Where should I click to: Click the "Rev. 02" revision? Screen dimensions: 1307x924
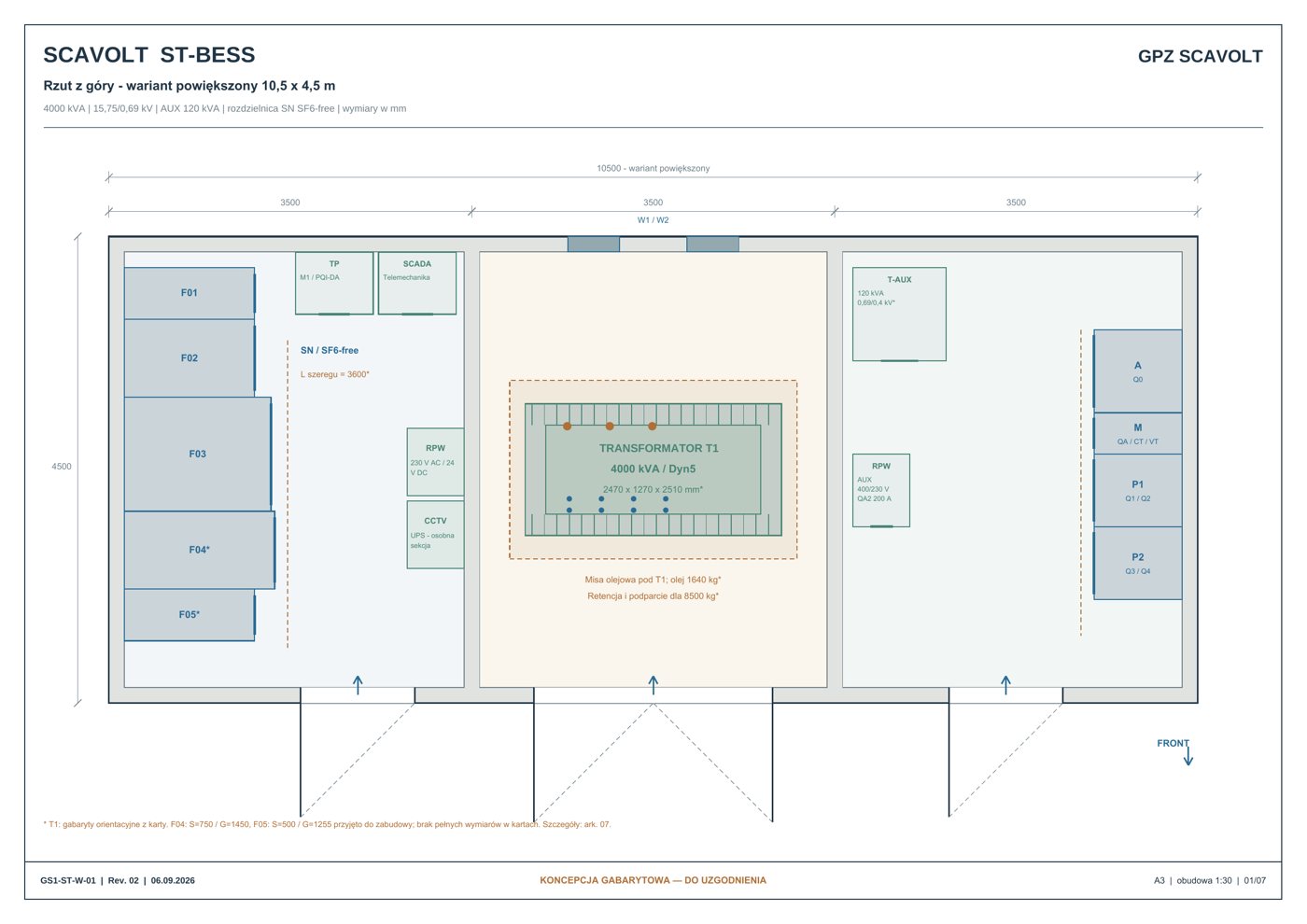(x=123, y=881)
